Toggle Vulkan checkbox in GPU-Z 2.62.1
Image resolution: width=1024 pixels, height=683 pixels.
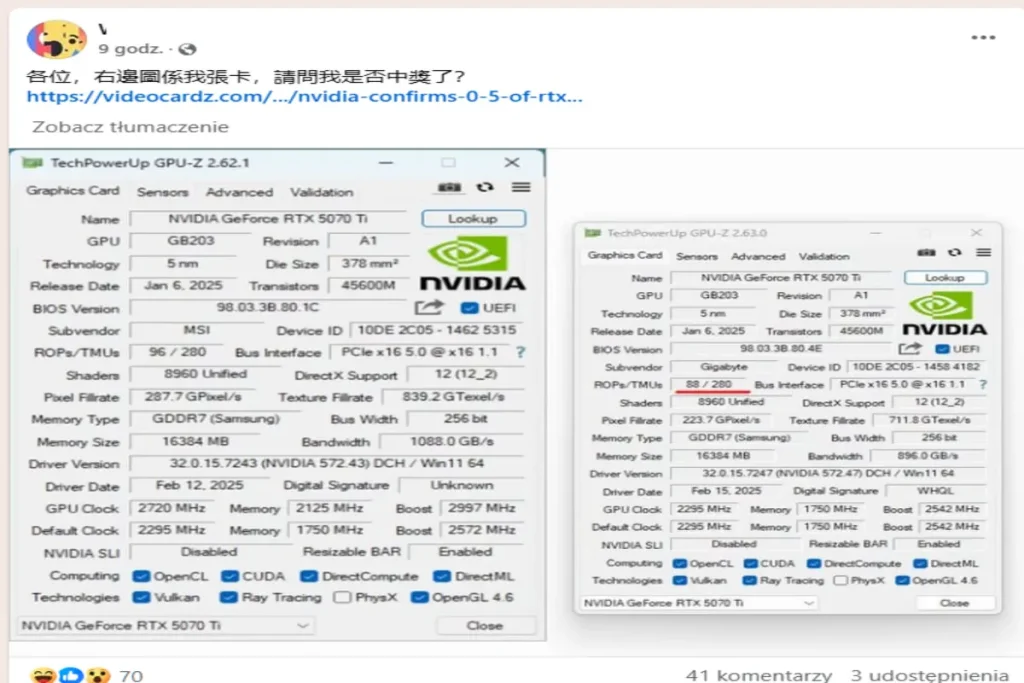click(x=140, y=597)
